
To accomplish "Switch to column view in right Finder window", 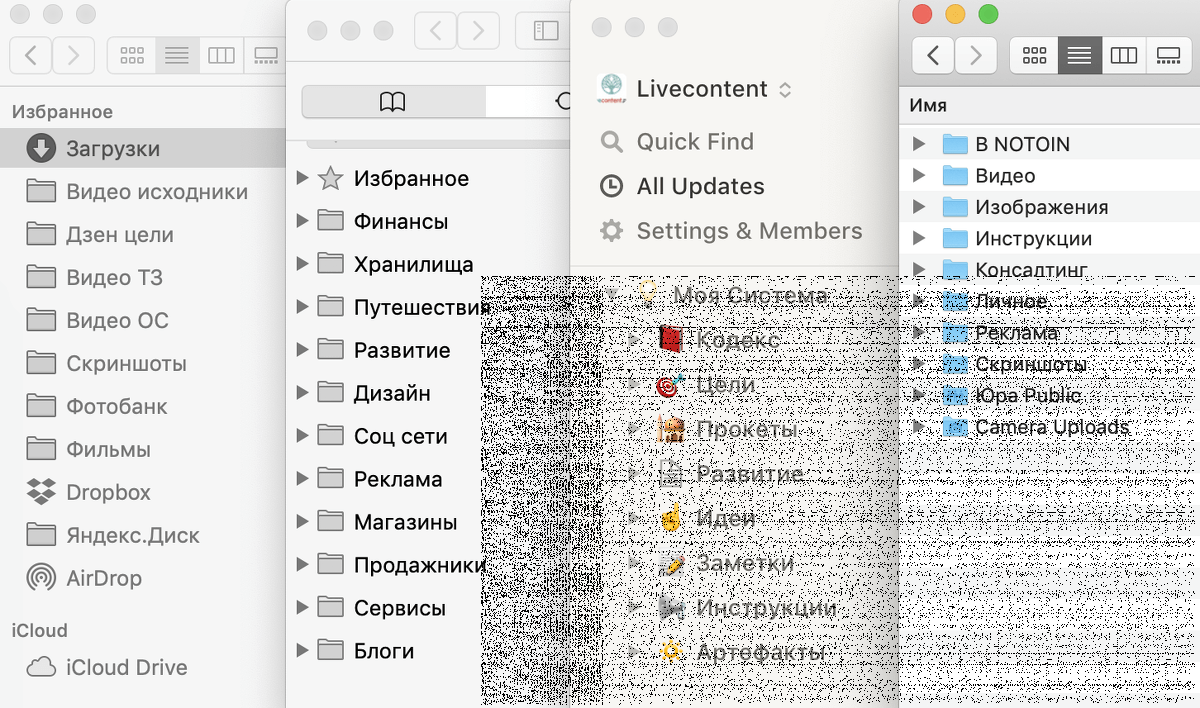I will tap(1124, 55).
